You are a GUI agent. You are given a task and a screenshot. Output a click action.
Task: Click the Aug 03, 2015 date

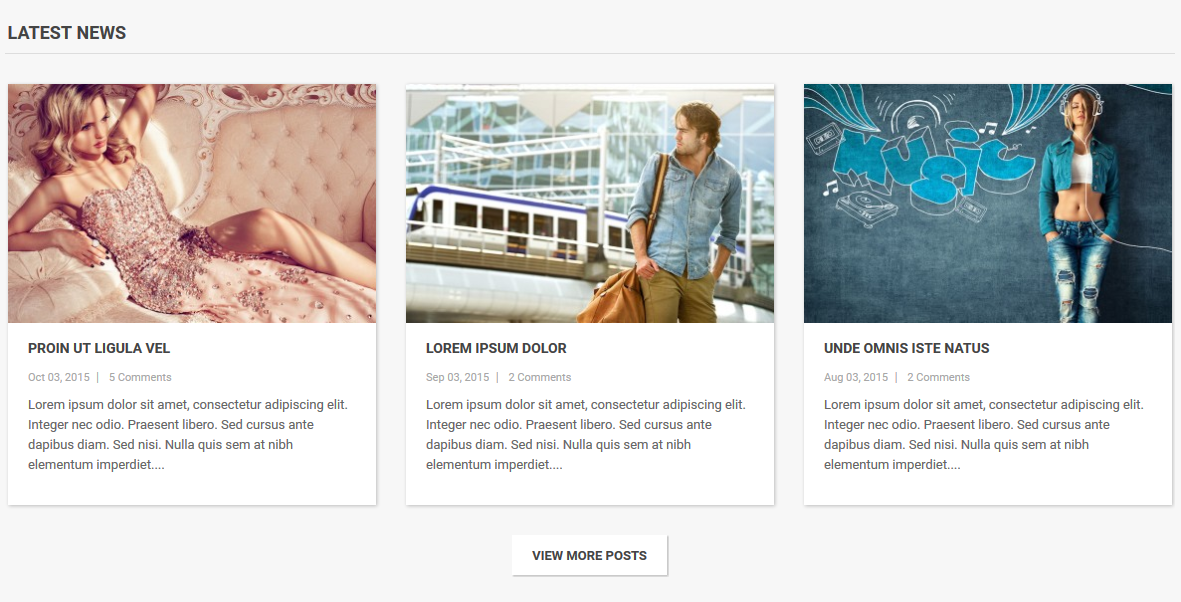click(x=856, y=377)
